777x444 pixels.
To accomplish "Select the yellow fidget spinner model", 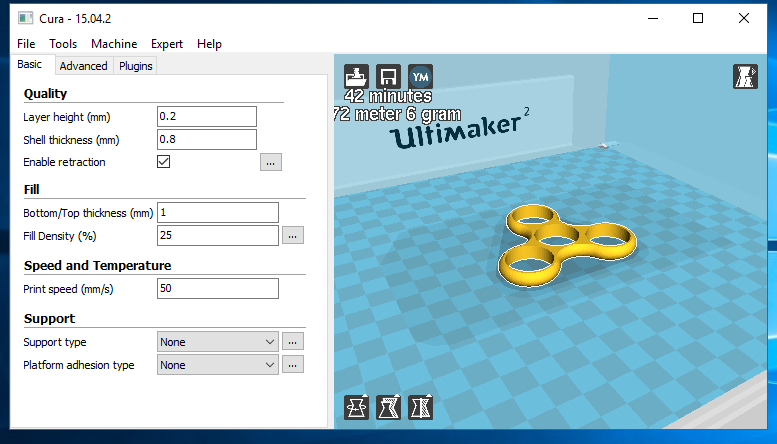I will coord(566,245).
